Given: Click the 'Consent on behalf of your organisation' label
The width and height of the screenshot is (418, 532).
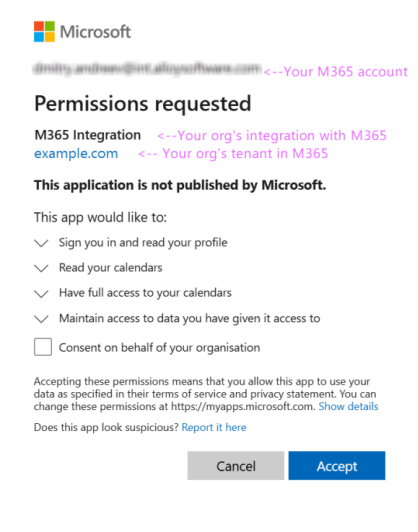Looking at the screenshot, I should click(159, 347).
